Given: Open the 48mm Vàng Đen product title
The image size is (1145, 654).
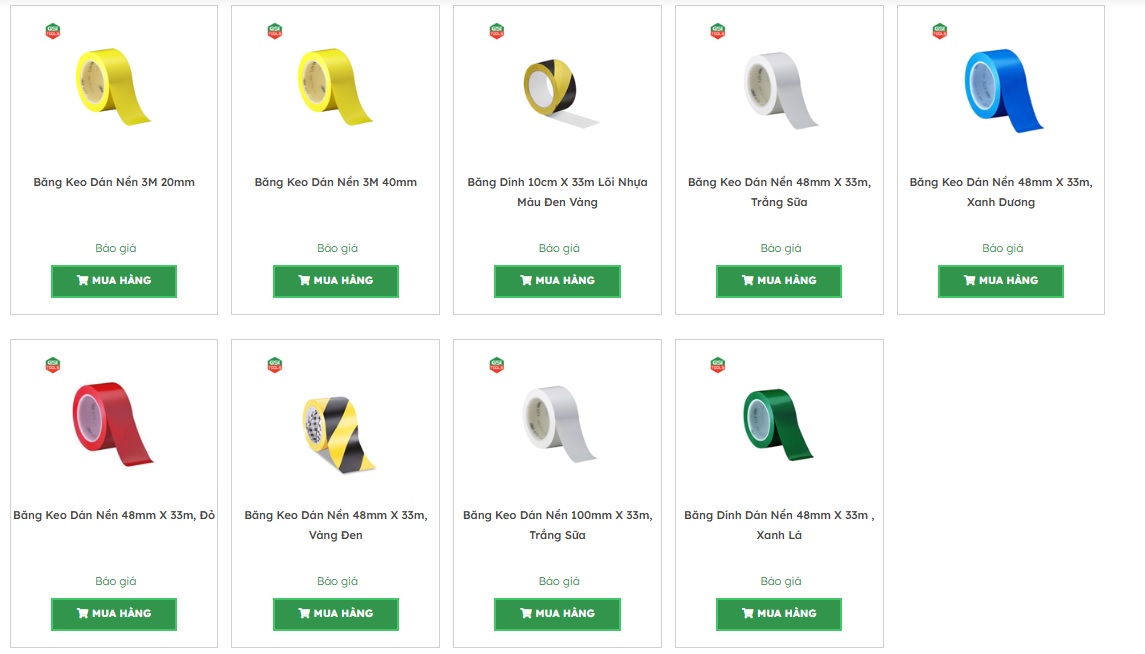Looking at the screenshot, I should [x=336, y=525].
